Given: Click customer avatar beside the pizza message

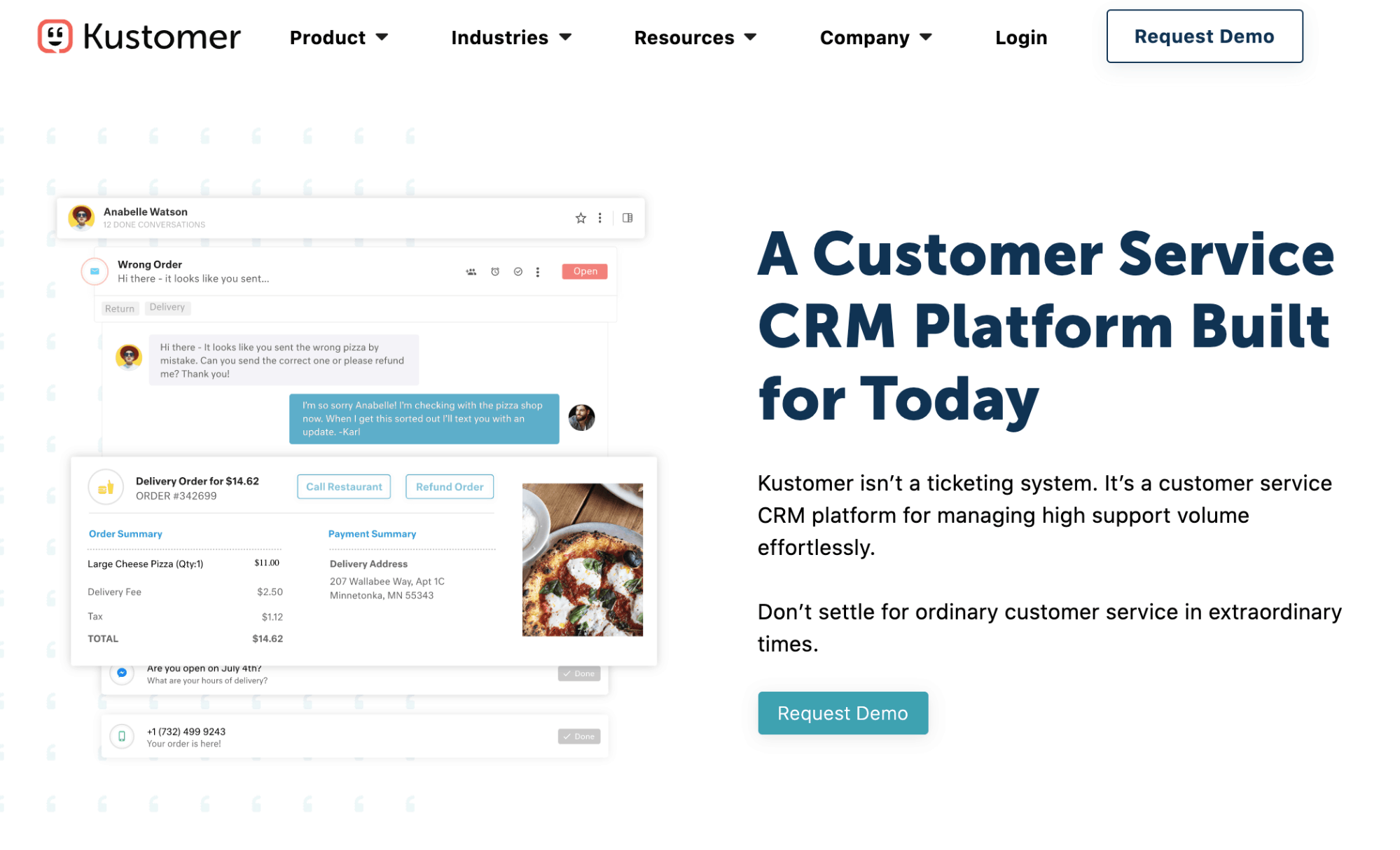Looking at the screenshot, I should click(x=129, y=357).
